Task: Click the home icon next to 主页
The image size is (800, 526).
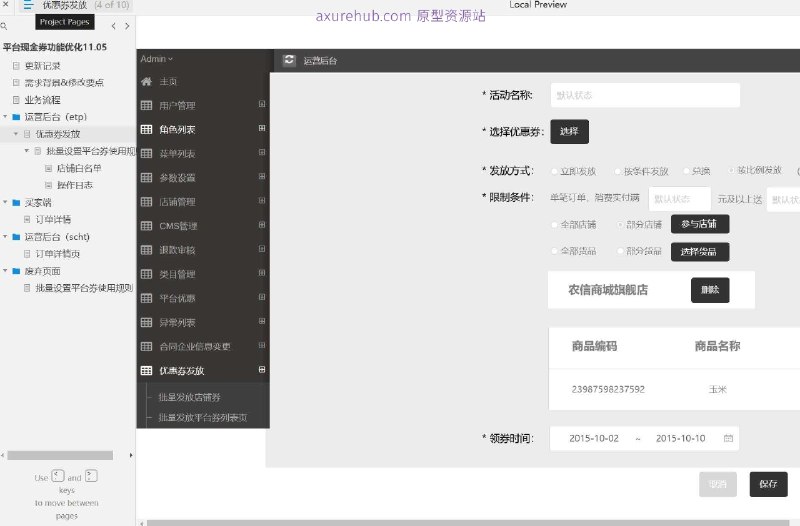Action: coord(146,82)
